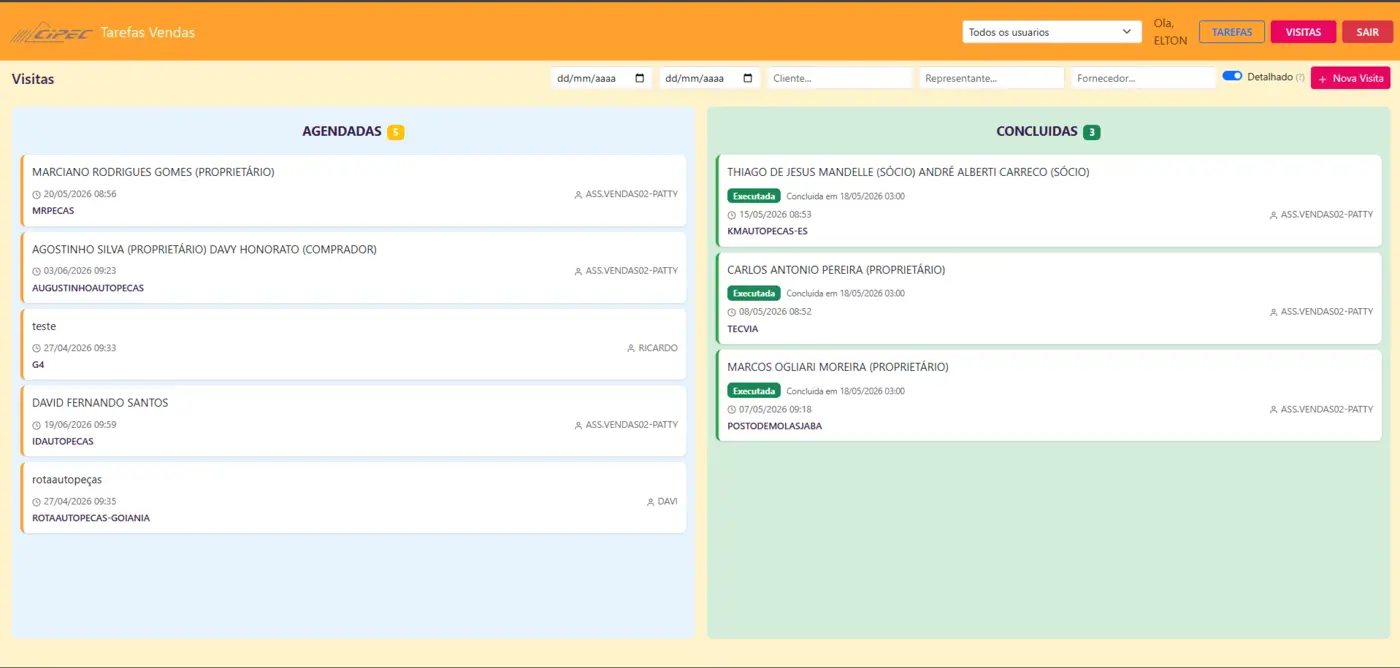
Task: Toggle the Detalhado switch
Action: tap(1232, 76)
